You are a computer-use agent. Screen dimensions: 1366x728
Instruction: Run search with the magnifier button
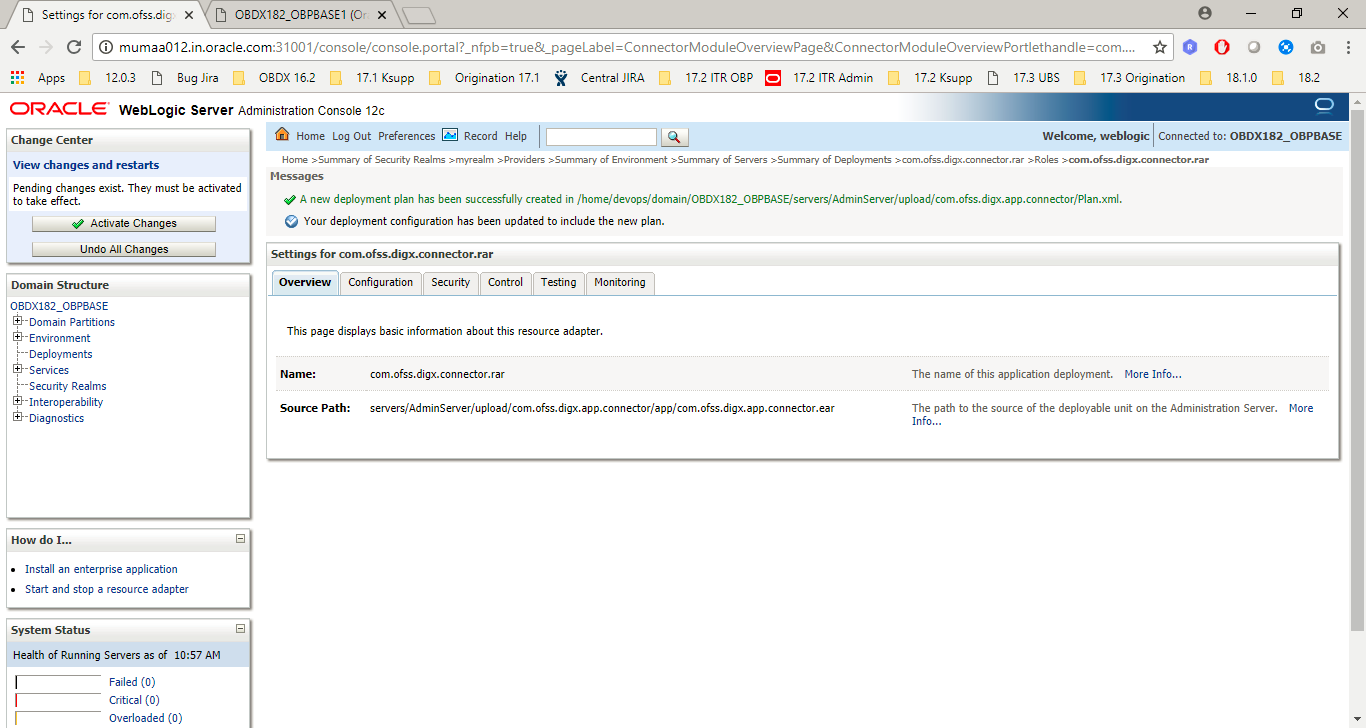coord(675,137)
